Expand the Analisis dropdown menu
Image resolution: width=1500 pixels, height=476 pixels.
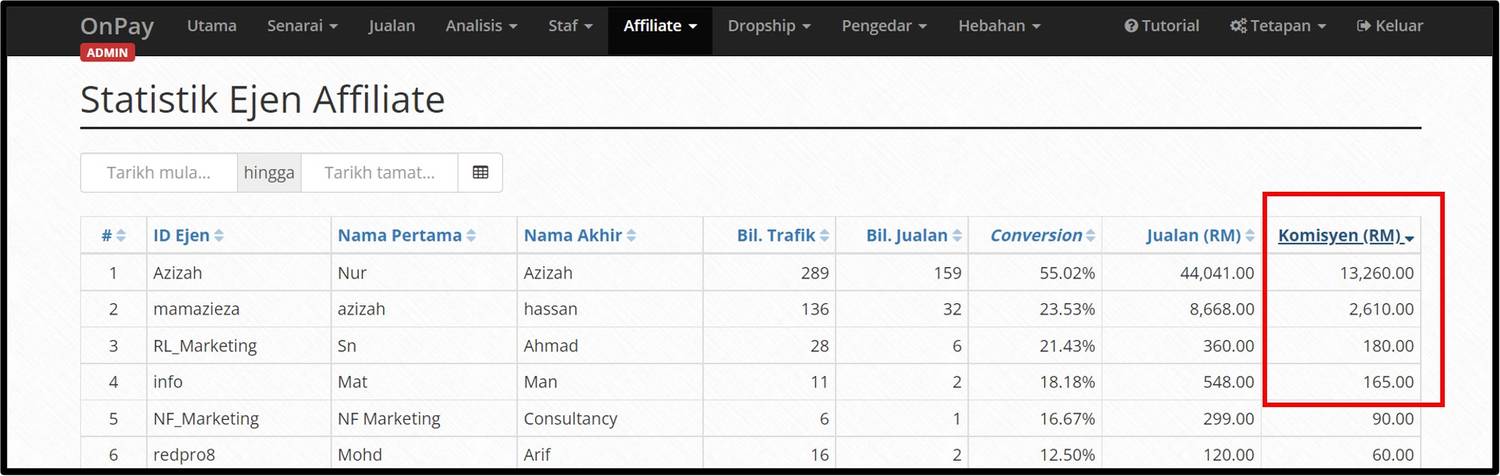click(481, 26)
